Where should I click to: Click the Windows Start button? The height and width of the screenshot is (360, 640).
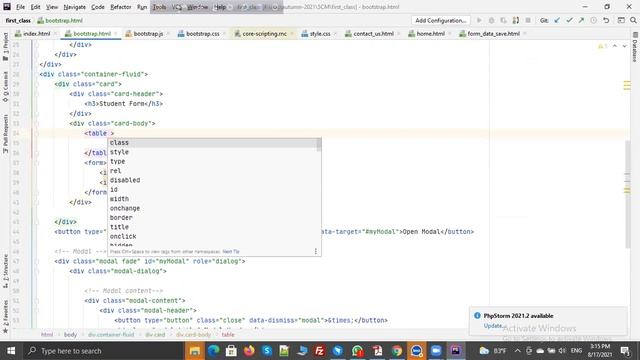(11, 351)
